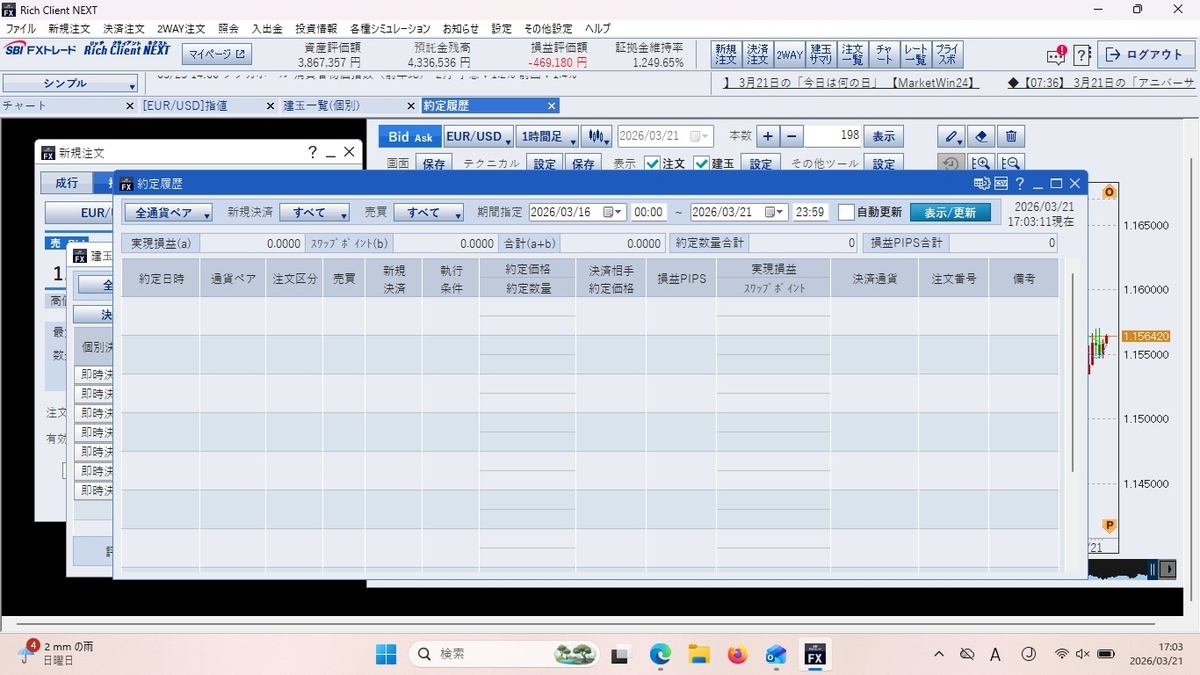1200x675 pixels.
Task: Click the trash icon to delete drawings
Action: (x=1011, y=136)
